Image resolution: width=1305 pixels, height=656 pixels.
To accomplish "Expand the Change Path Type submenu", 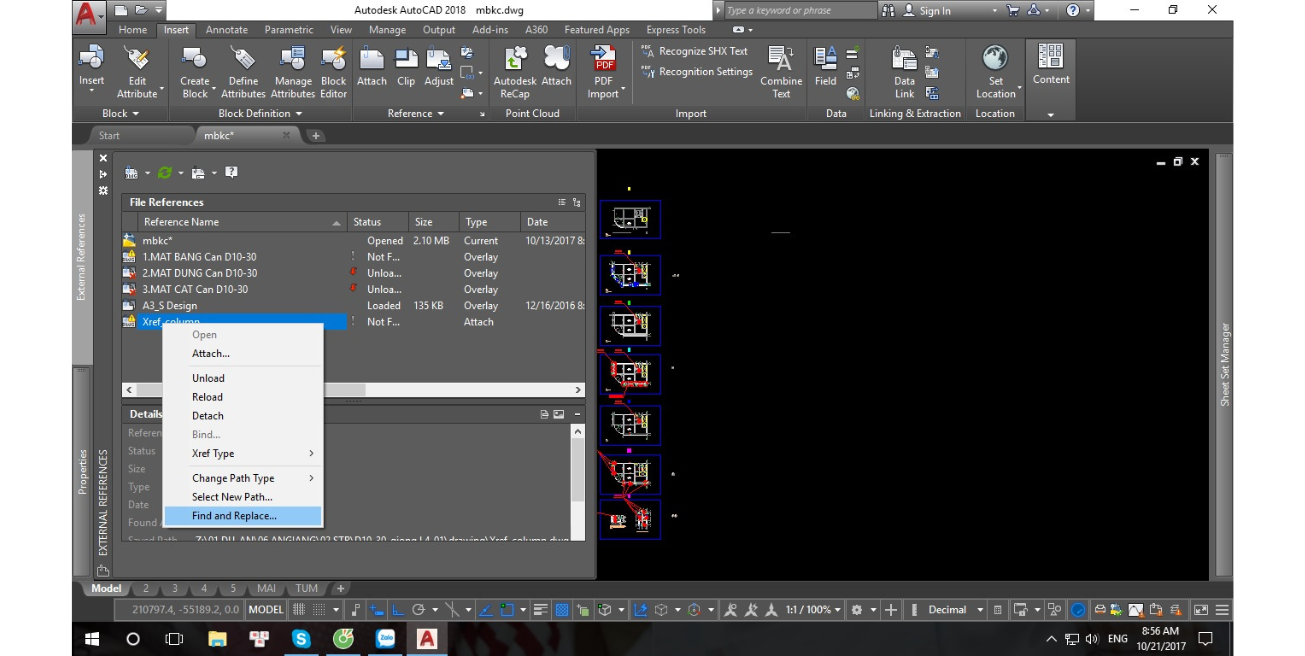I will tap(243, 478).
